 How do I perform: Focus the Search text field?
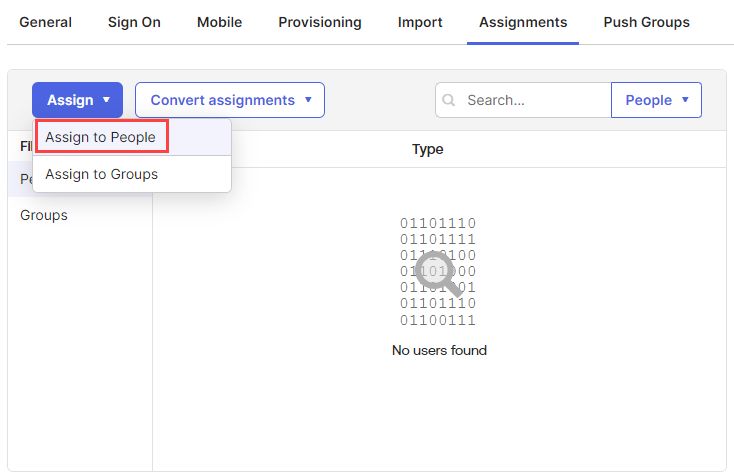[x=523, y=100]
